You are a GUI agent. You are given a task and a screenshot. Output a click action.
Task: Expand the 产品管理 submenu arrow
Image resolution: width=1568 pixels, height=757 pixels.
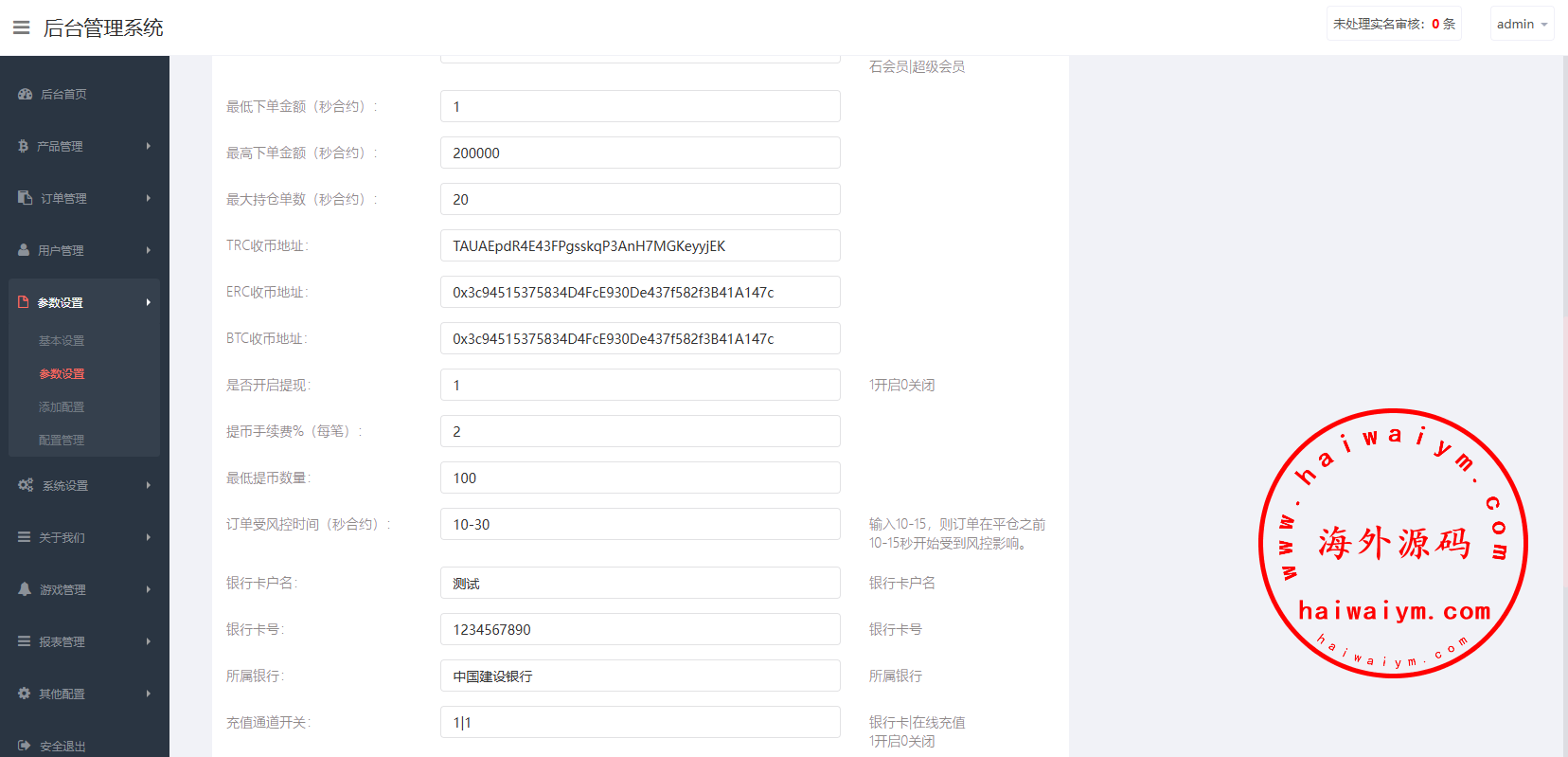coord(149,146)
